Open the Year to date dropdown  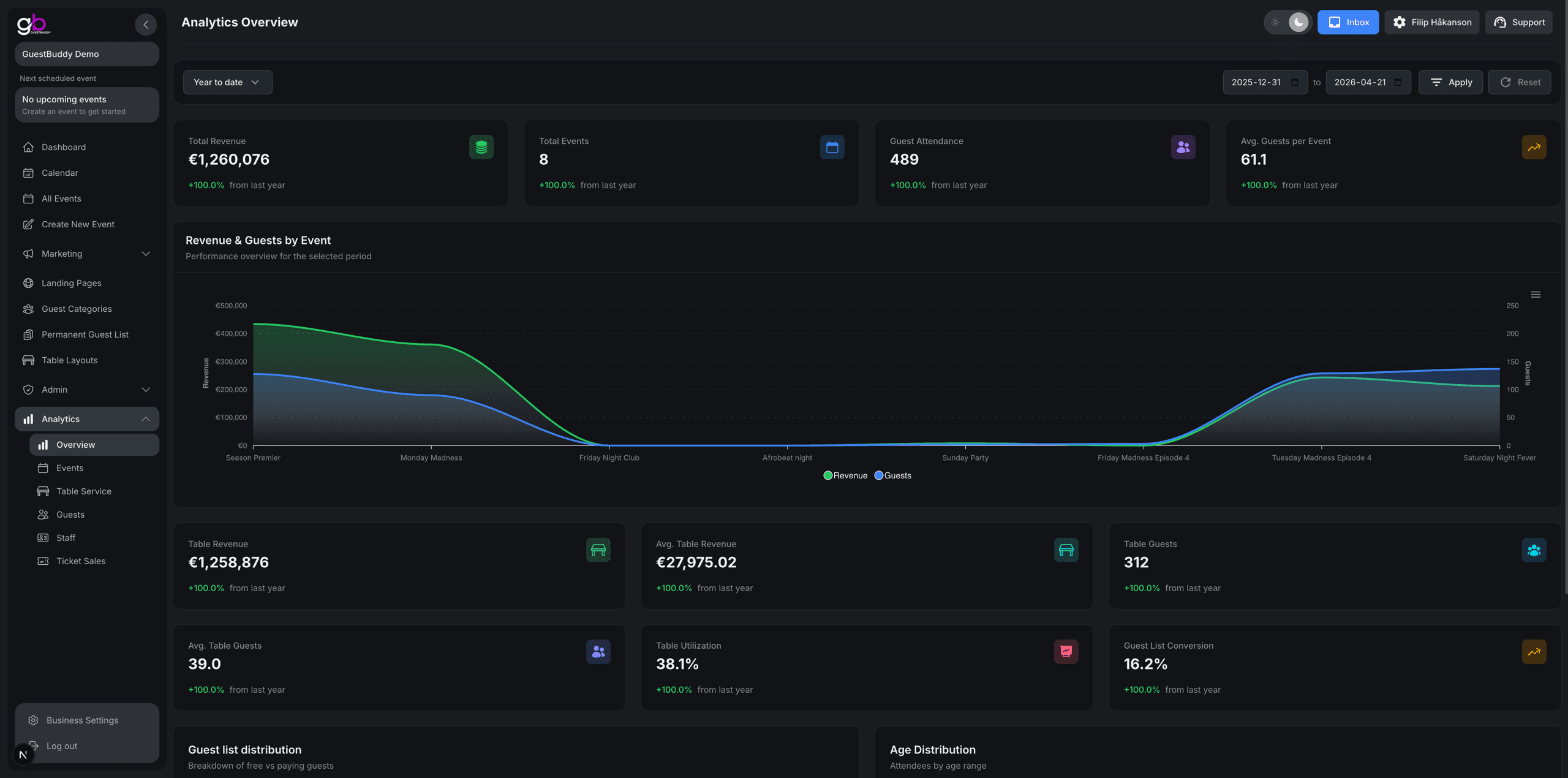[227, 82]
